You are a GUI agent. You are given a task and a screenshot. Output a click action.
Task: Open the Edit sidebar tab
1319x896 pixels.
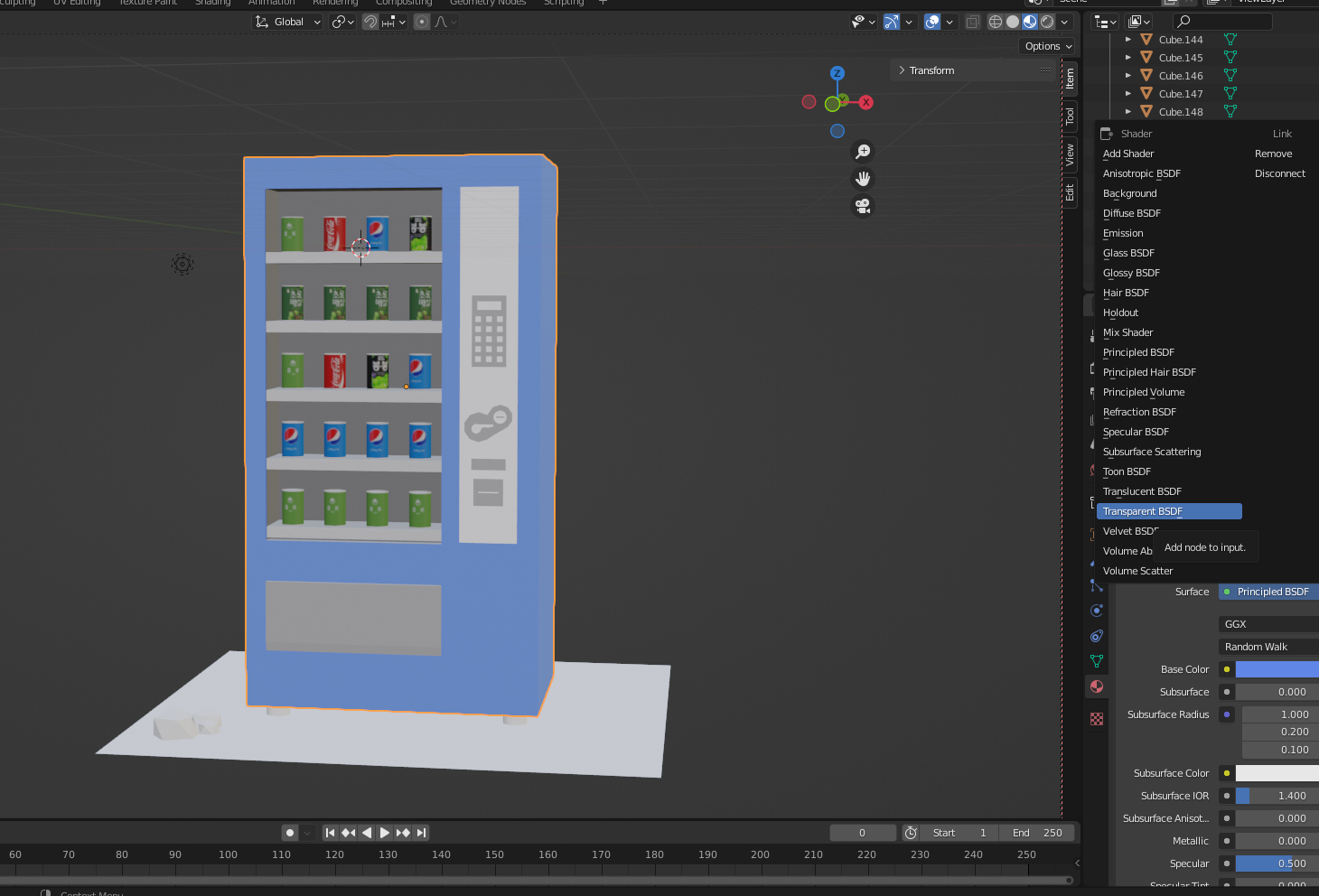tap(1070, 191)
